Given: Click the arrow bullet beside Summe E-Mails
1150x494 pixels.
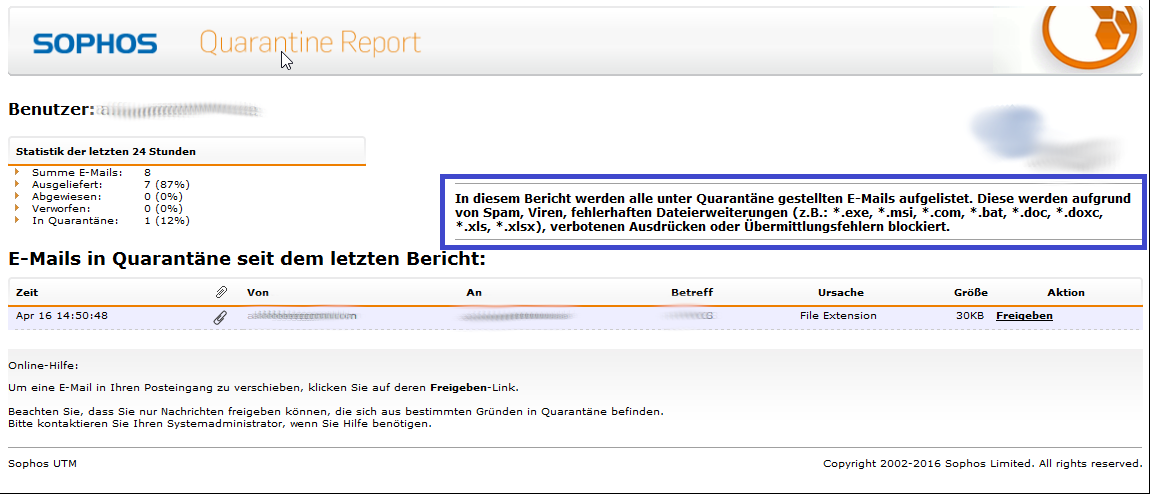Looking at the screenshot, I should coord(17,173).
